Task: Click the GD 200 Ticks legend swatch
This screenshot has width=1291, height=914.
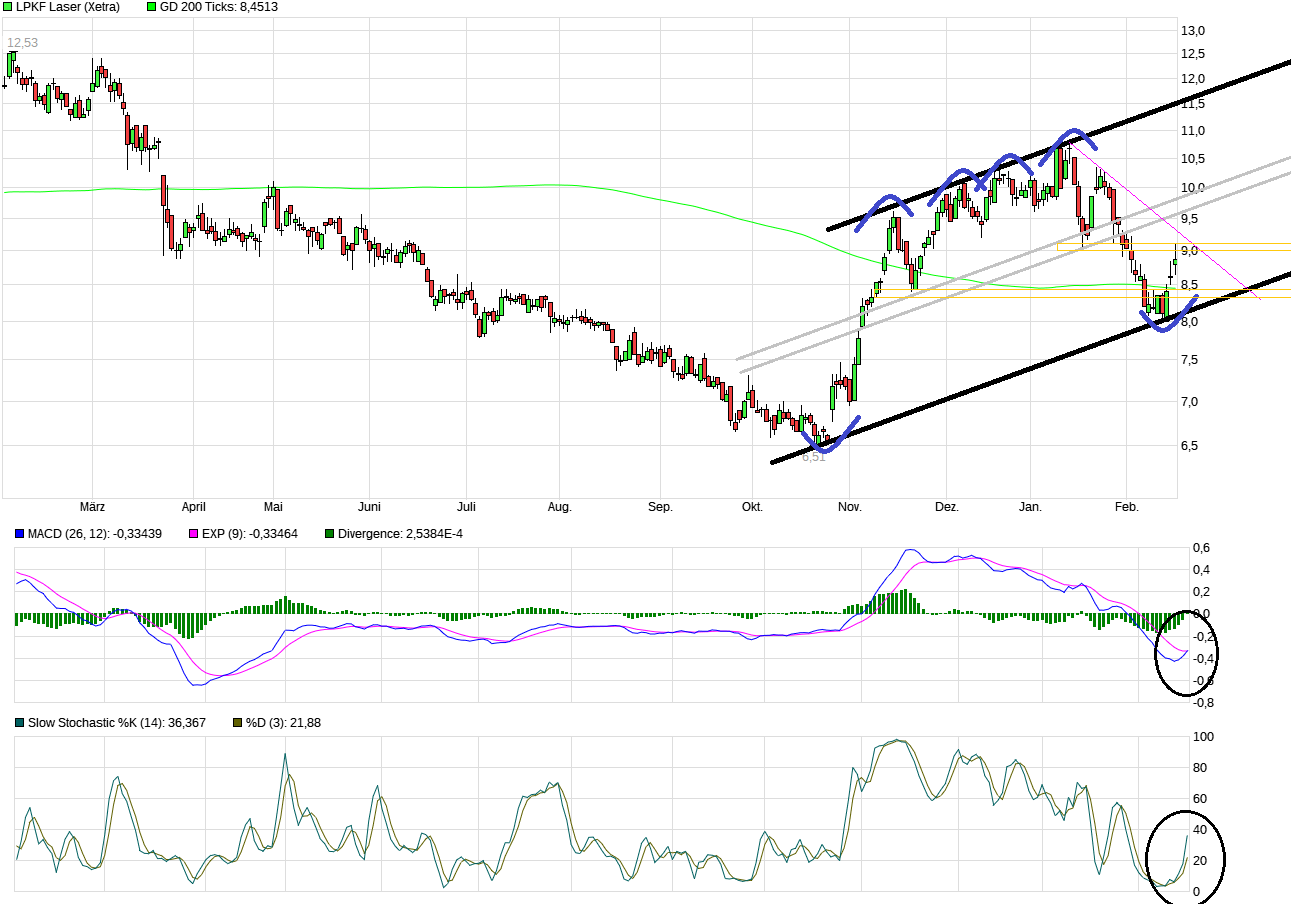Action: click(x=152, y=7)
